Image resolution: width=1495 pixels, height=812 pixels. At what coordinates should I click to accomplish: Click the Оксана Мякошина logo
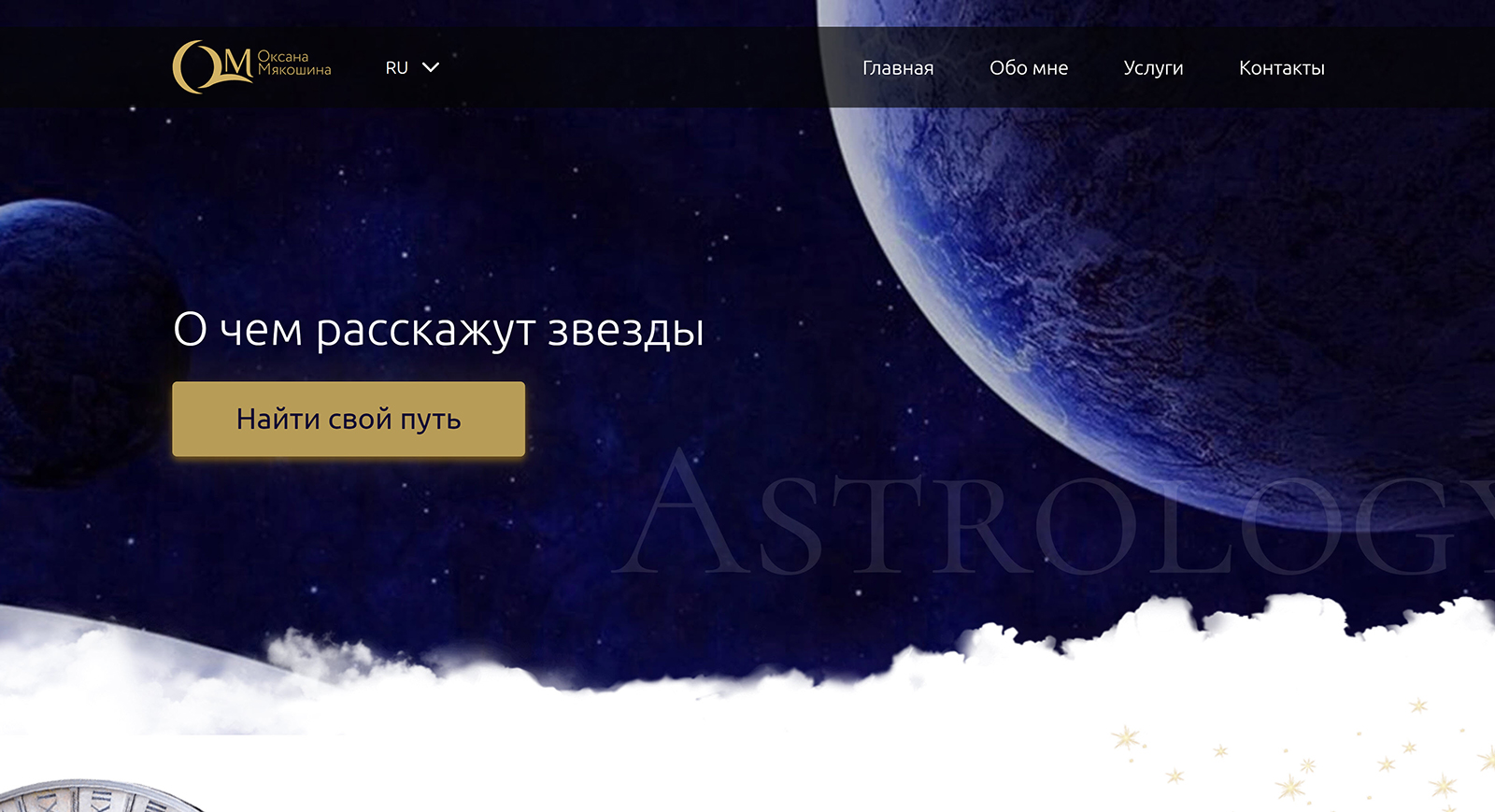coord(252,66)
